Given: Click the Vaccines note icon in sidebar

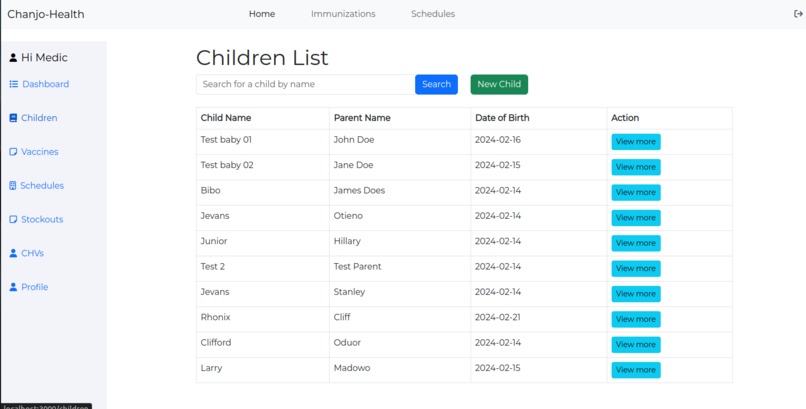Looking at the screenshot, I should 13,152.
